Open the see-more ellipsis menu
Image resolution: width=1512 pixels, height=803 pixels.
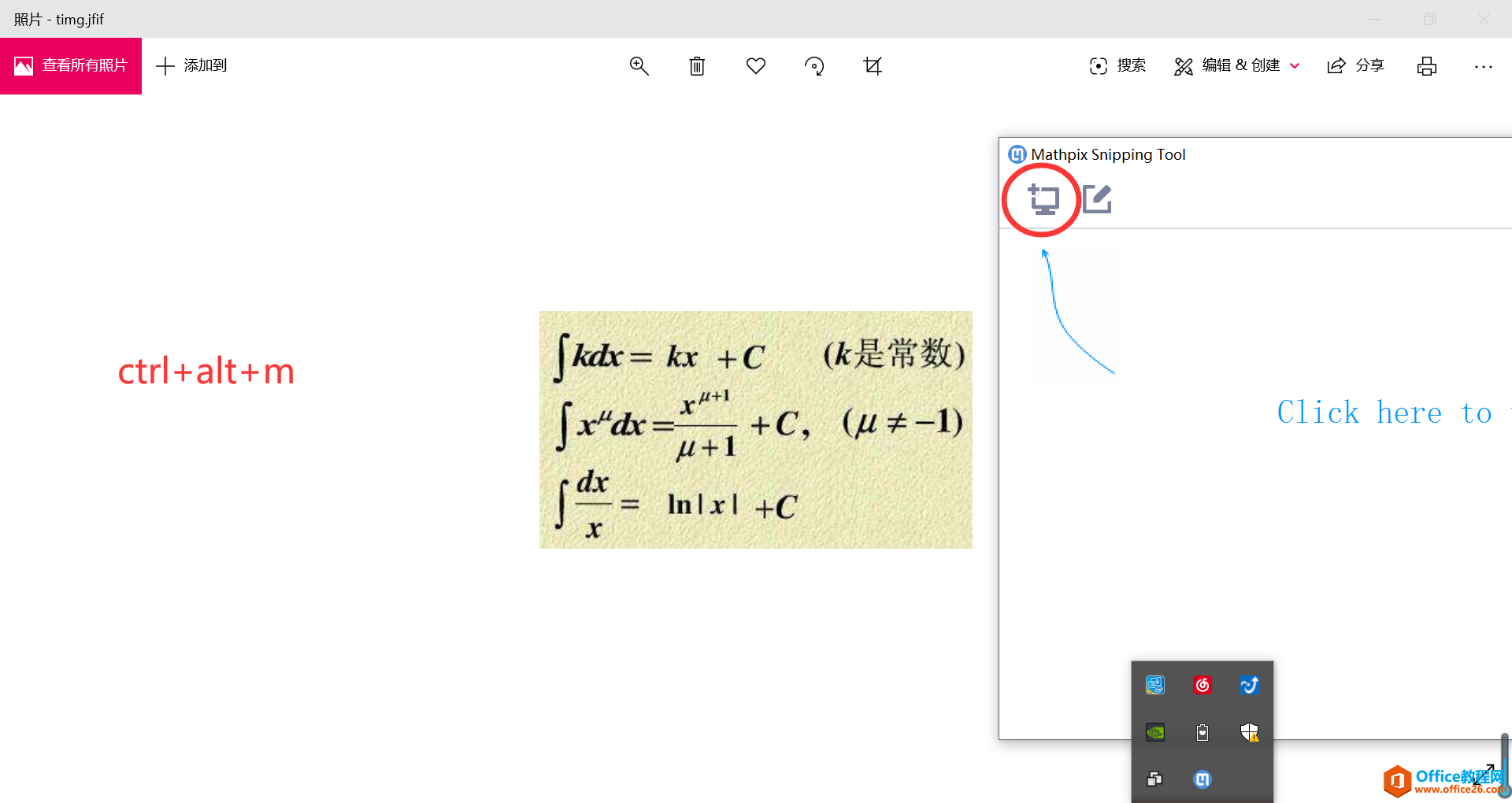click(x=1484, y=66)
